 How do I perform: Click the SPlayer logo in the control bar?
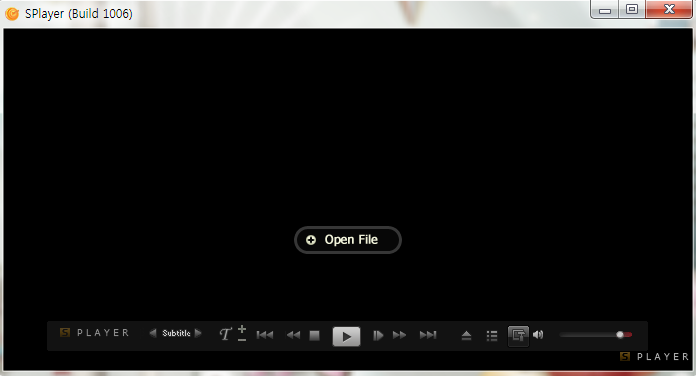[x=94, y=332]
